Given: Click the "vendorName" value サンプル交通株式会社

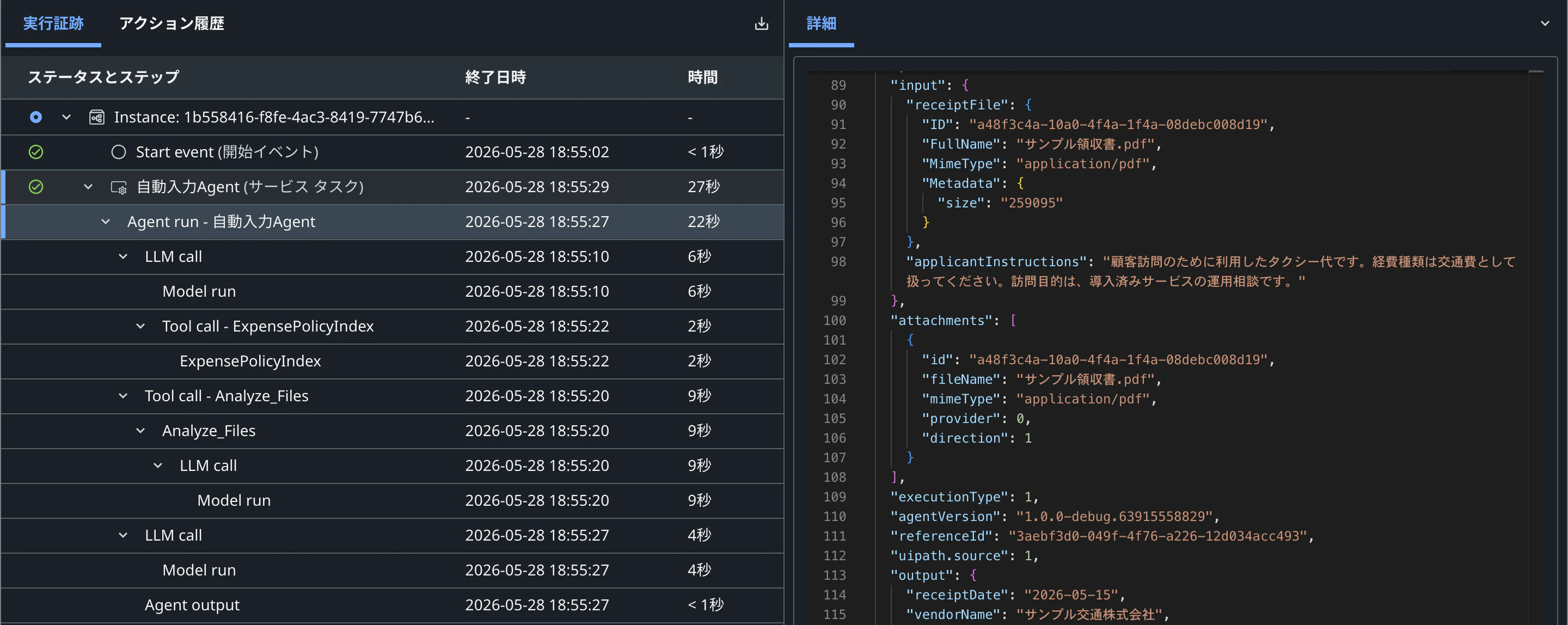Looking at the screenshot, I should tap(1088, 615).
